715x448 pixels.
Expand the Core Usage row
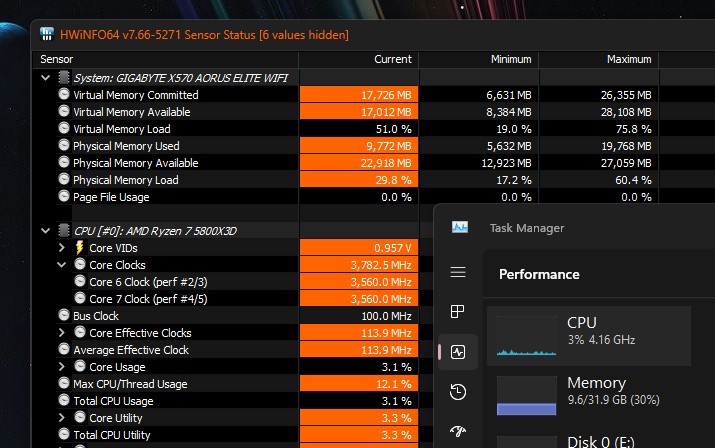point(62,367)
